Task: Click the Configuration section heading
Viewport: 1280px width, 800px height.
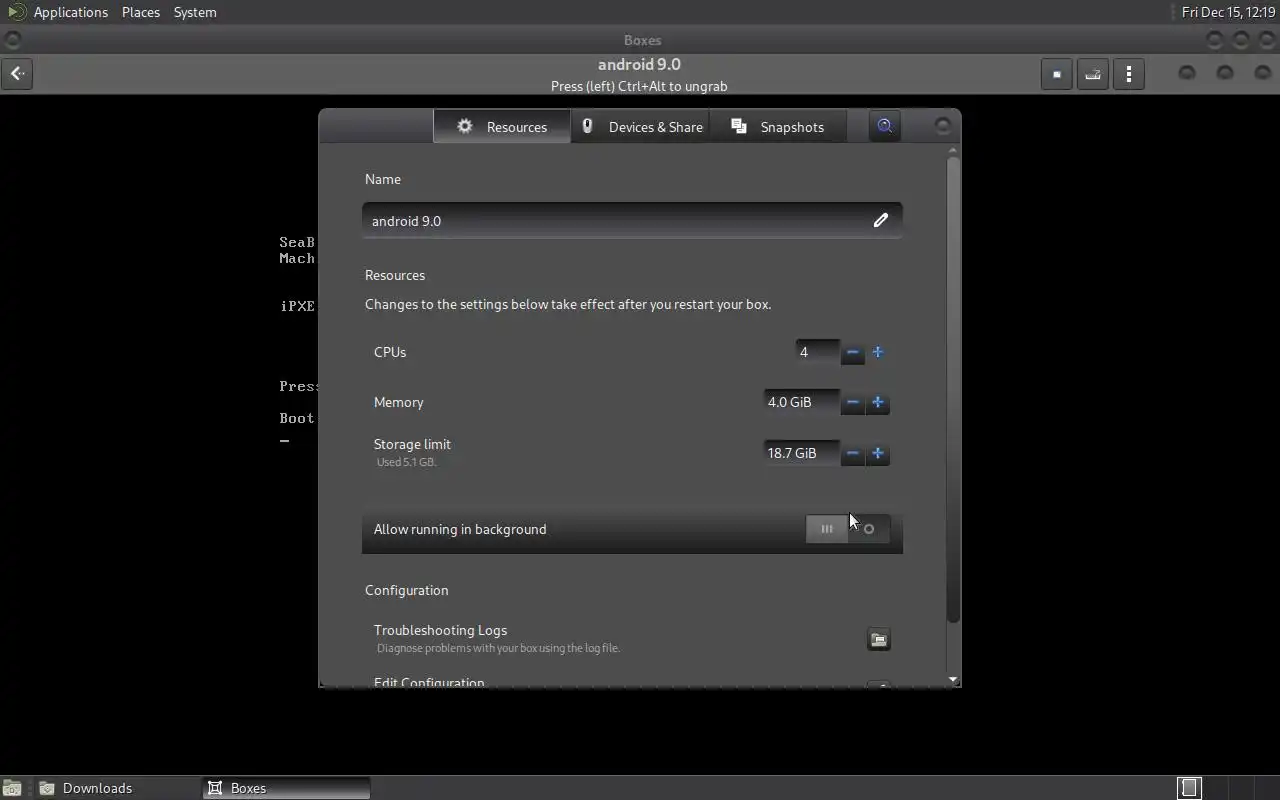Action: point(406,590)
